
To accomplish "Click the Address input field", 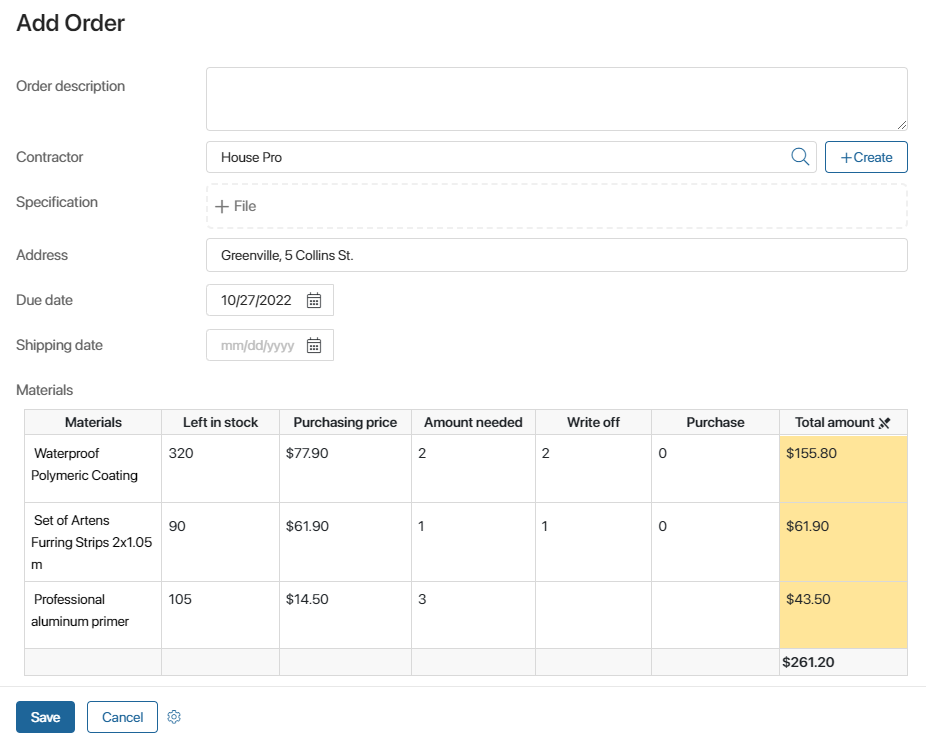I will point(556,255).
